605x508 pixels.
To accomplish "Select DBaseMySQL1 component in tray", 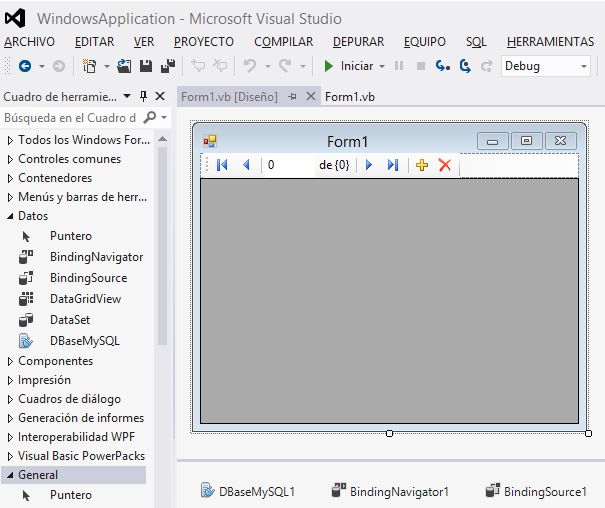I will click(248, 491).
